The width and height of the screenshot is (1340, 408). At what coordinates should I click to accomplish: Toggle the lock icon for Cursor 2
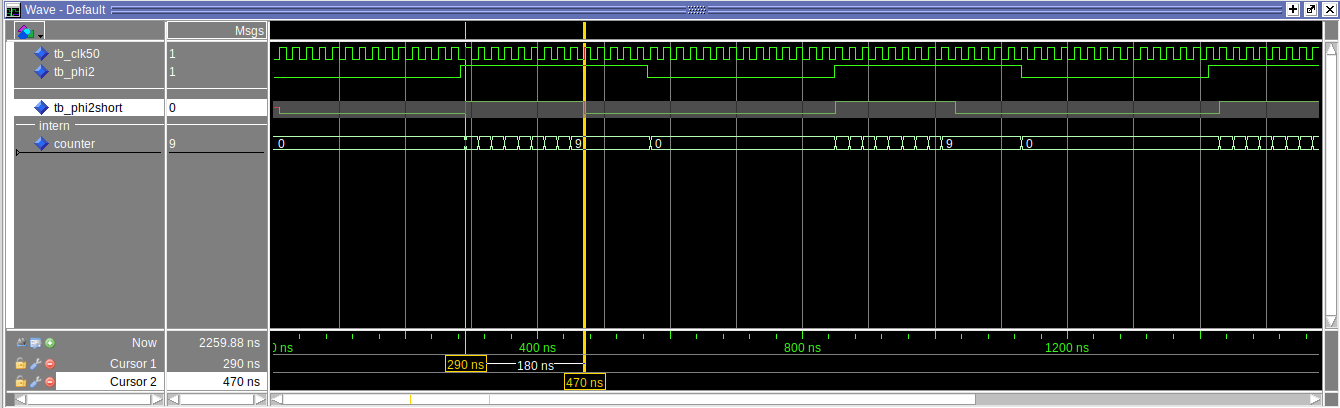[x=20, y=382]
